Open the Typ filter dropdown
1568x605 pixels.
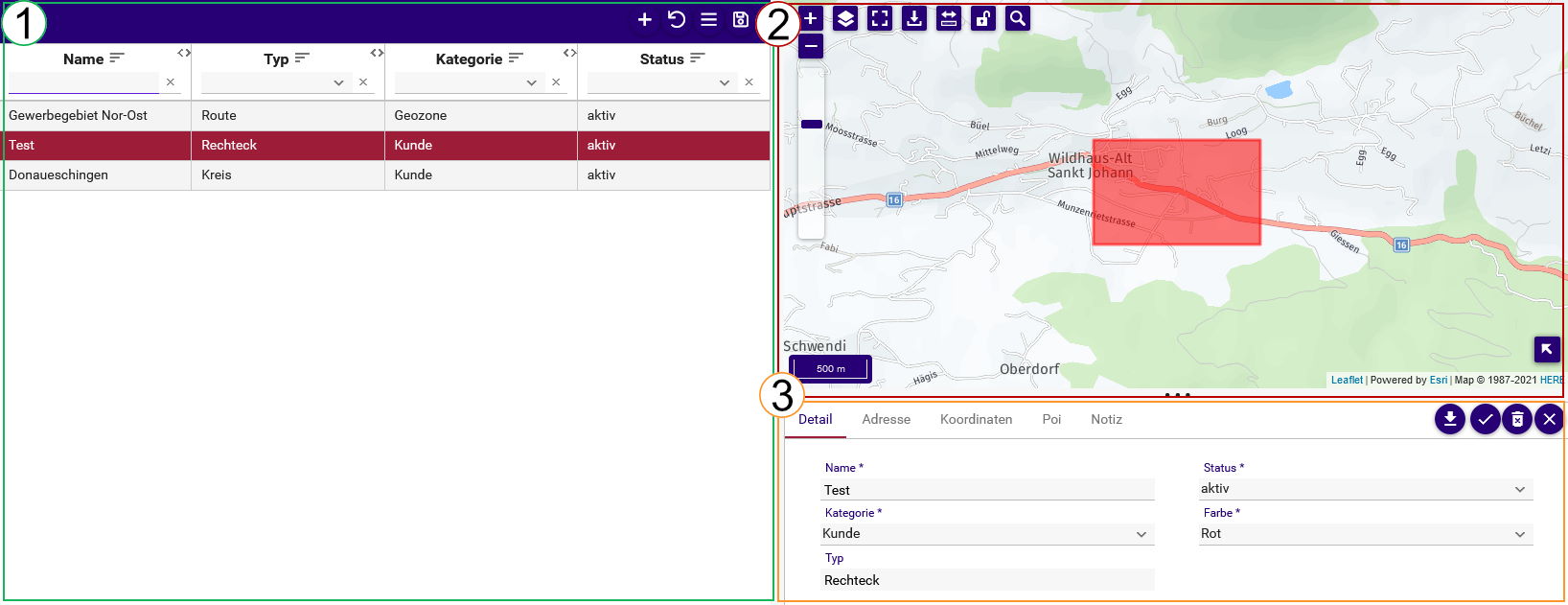[338, 82]
